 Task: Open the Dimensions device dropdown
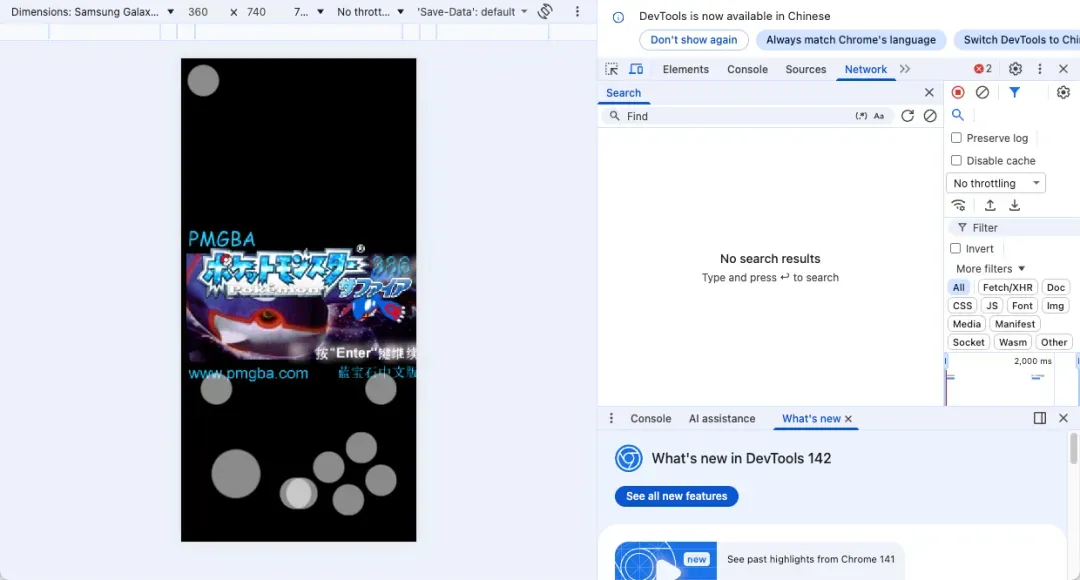coord(92,12)
